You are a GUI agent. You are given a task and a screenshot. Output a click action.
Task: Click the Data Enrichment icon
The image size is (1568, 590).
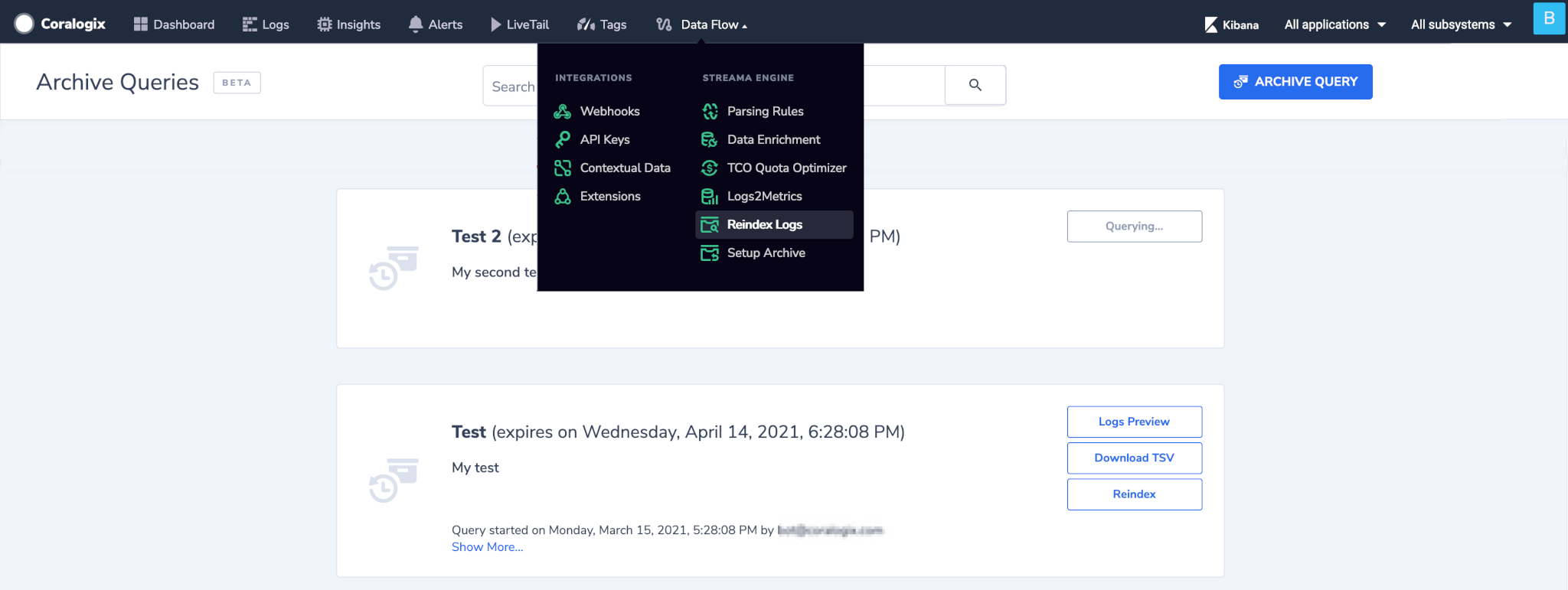(x=710, y=139)
